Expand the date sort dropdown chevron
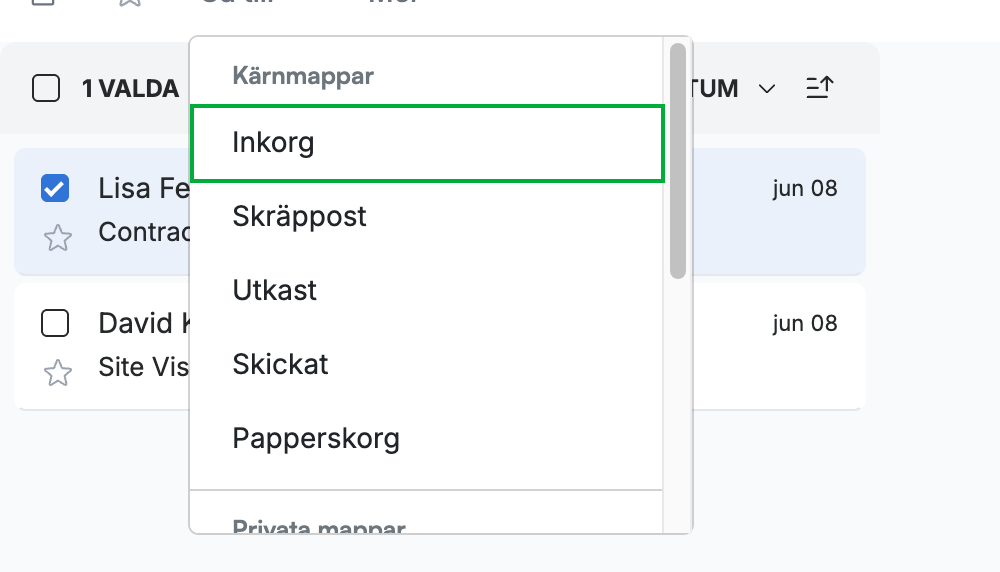 pos(767,88)
